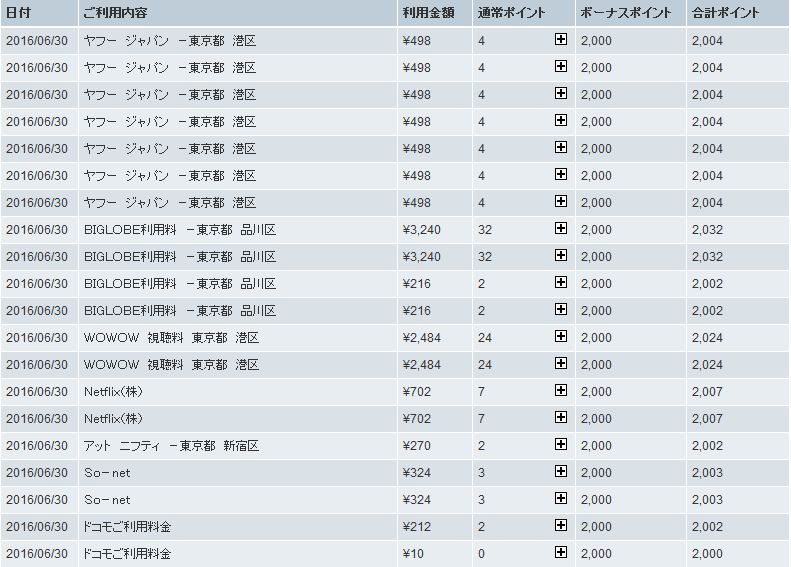Select ドコモご利用料金 text in the ¥10 row
This screenshot has width=791, height=567.
click(x=128, y=554)
